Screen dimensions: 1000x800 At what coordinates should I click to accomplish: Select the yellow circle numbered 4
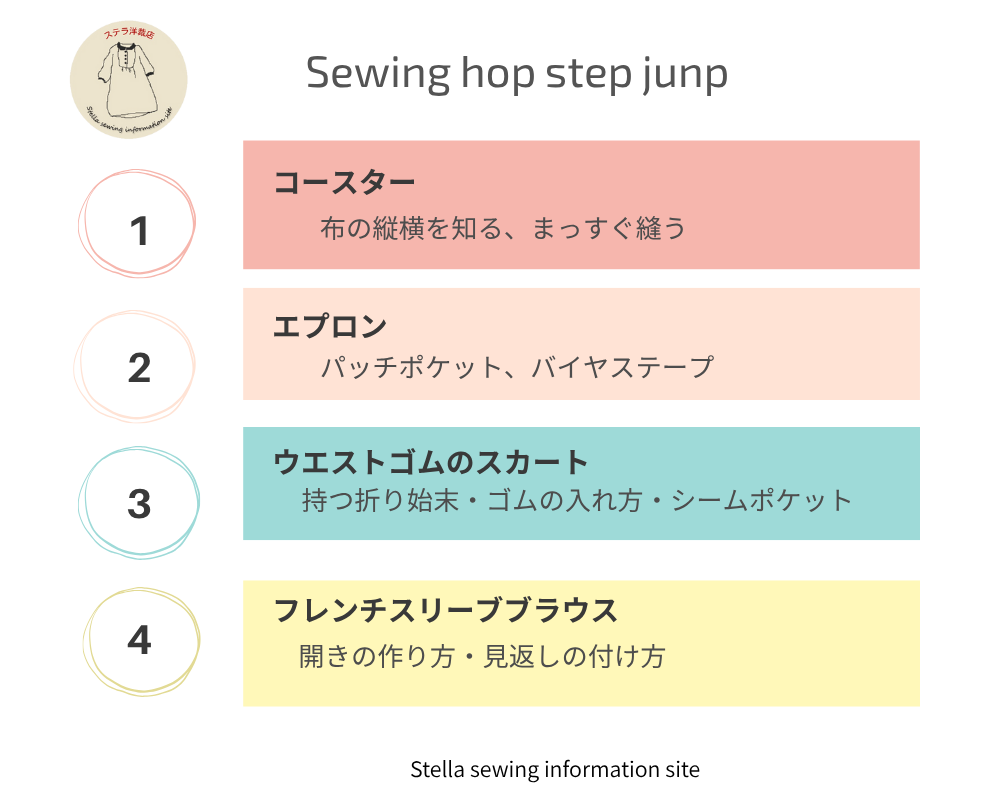click(x=142, y=641)
